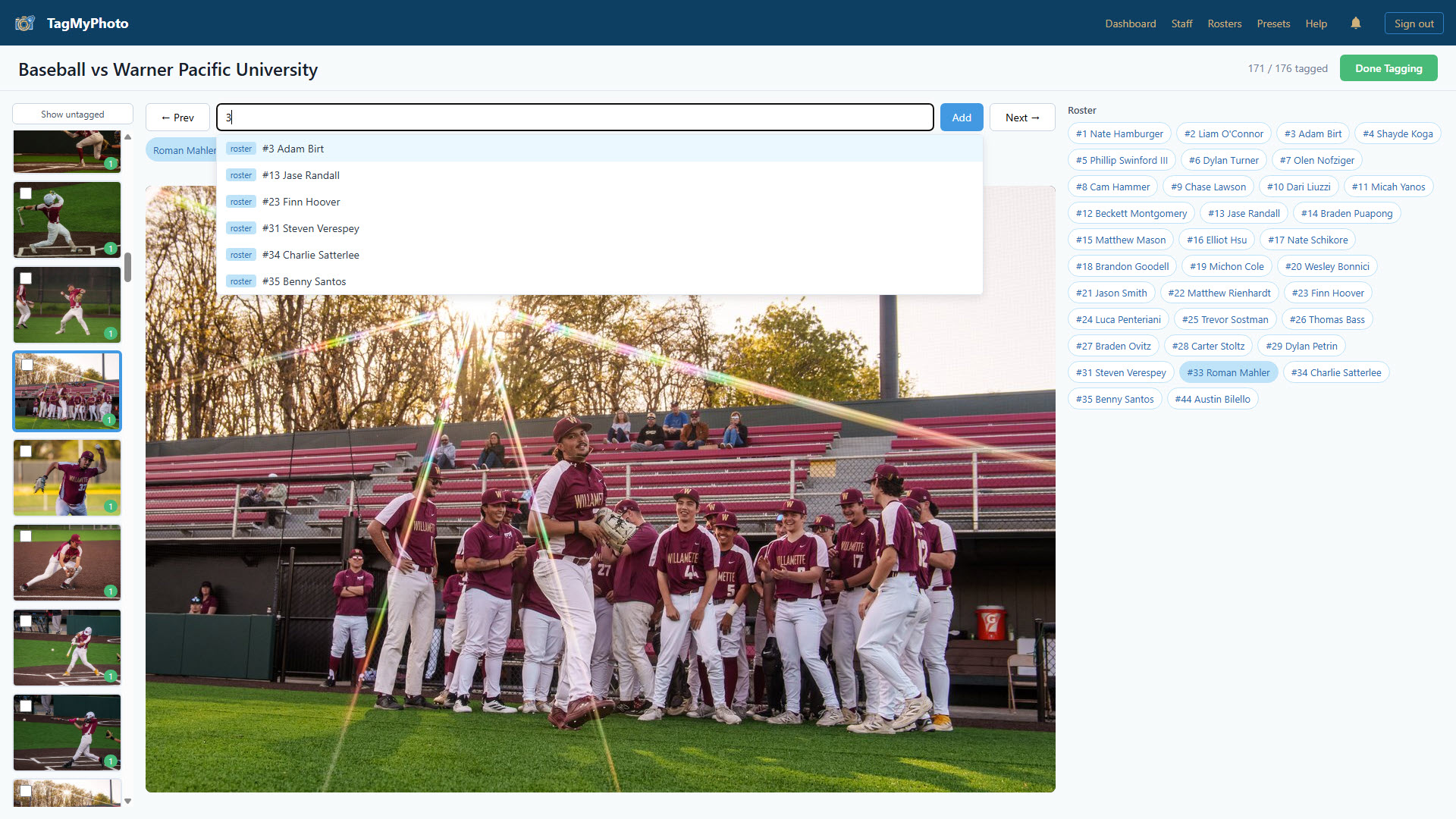Click the TagMyPhoto camera logo icon
The image size is (1456, 819).
[x=24, y=24]
